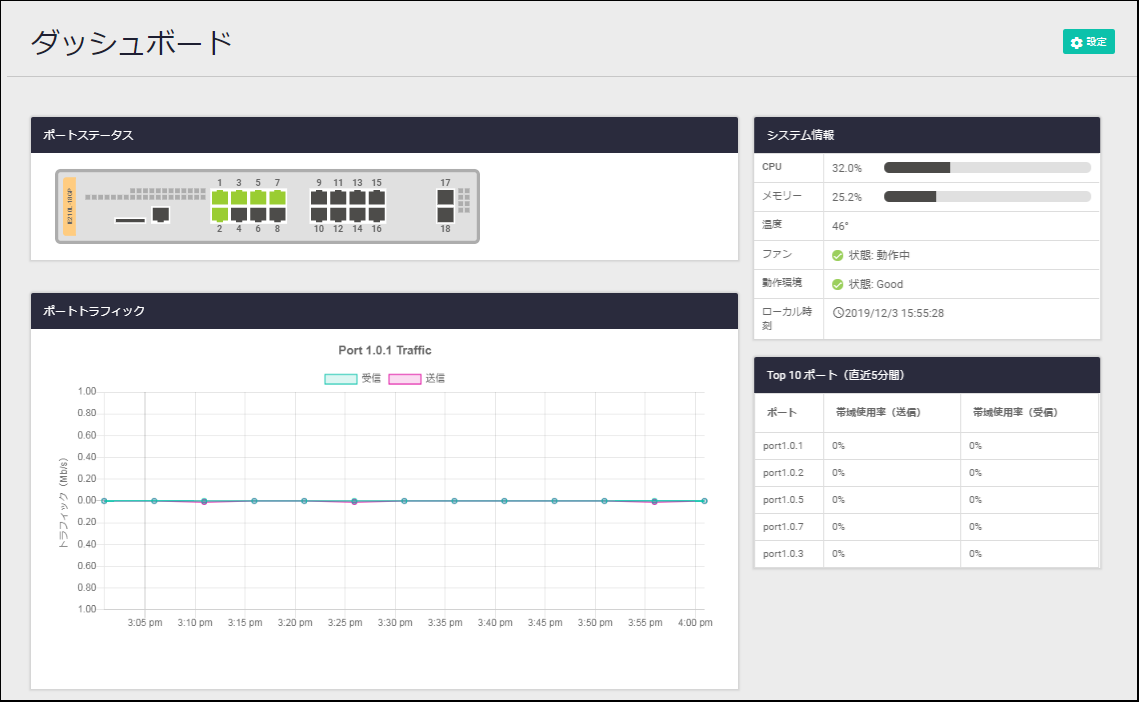Select green port 2 on the switch
1139x702 pixels.
pos(220,214)
